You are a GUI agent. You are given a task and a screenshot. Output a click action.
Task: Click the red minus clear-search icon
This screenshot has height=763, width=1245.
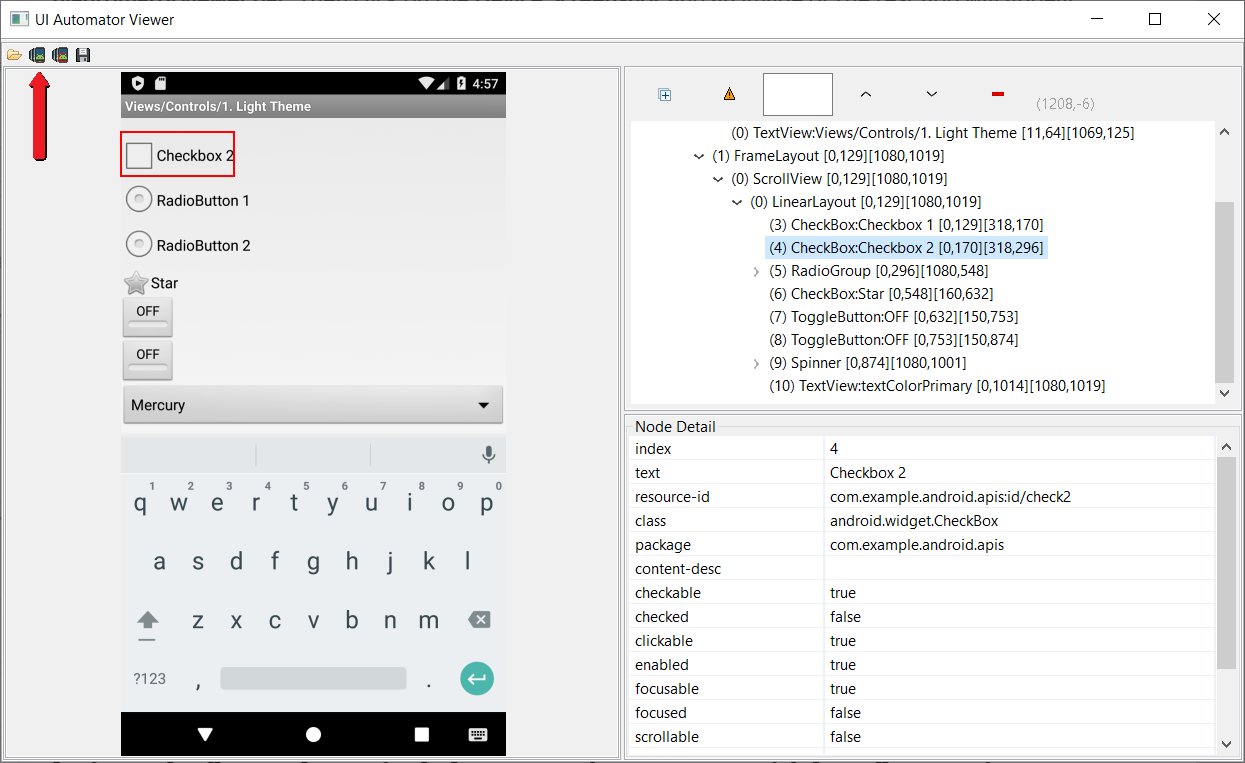click(996, 93)
